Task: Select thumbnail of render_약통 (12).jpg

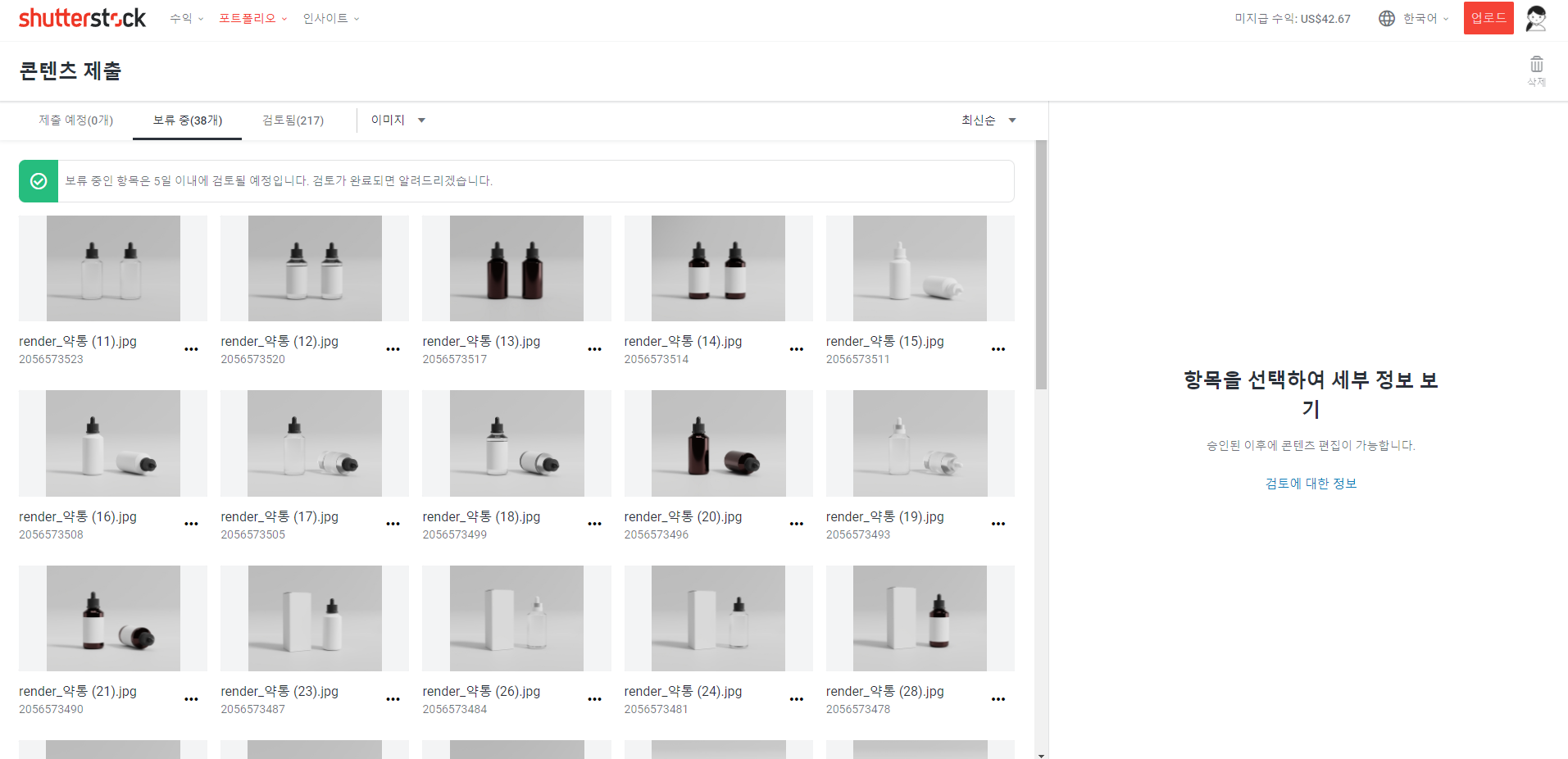Action: pos(315,268)
